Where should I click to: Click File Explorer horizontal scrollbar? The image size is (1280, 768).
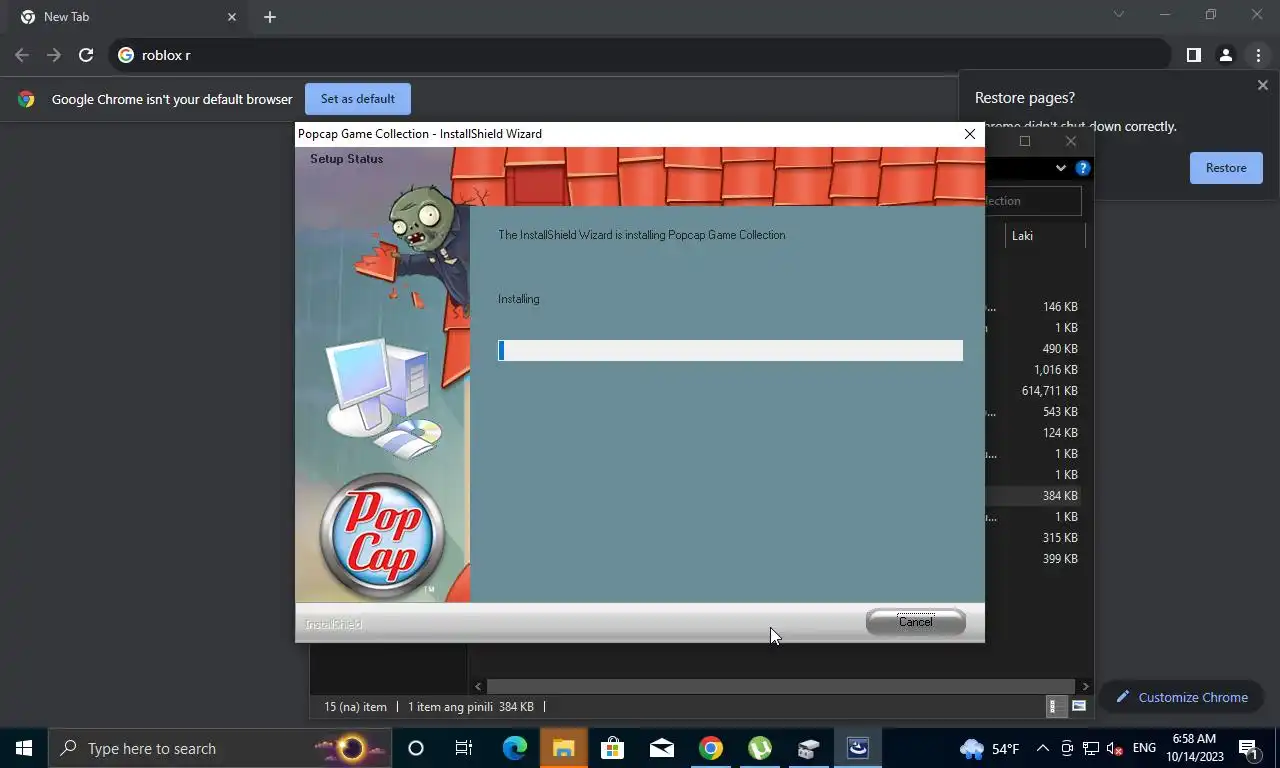point(782,686)
